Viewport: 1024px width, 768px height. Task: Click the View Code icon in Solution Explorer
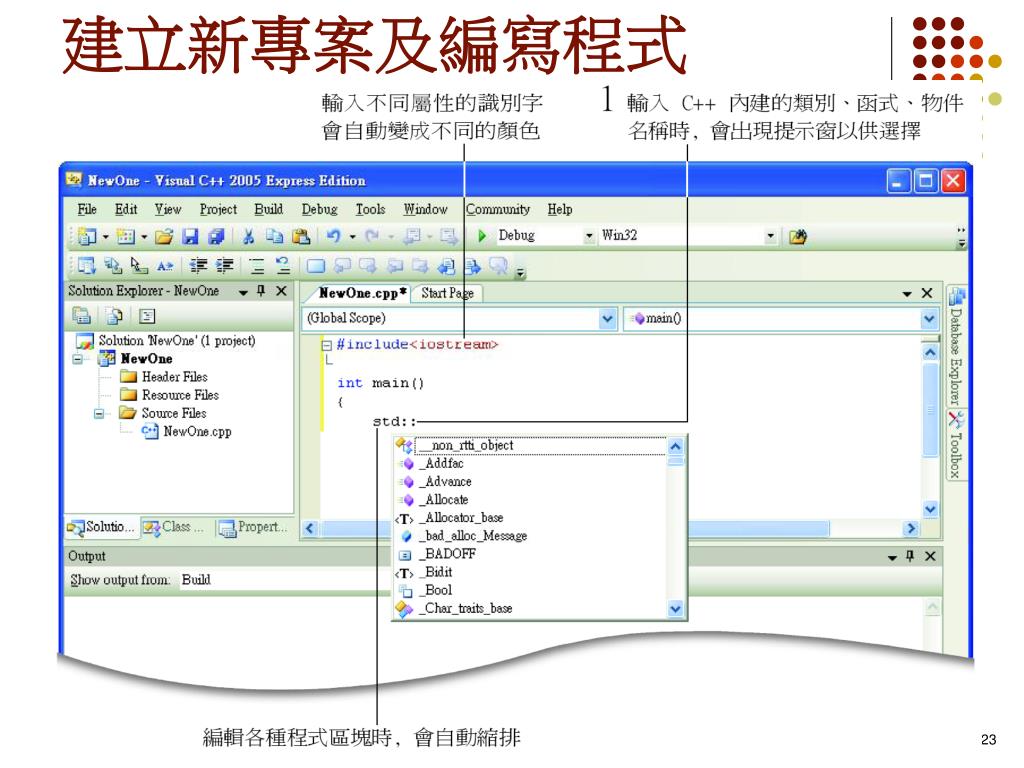coord(148,316)
